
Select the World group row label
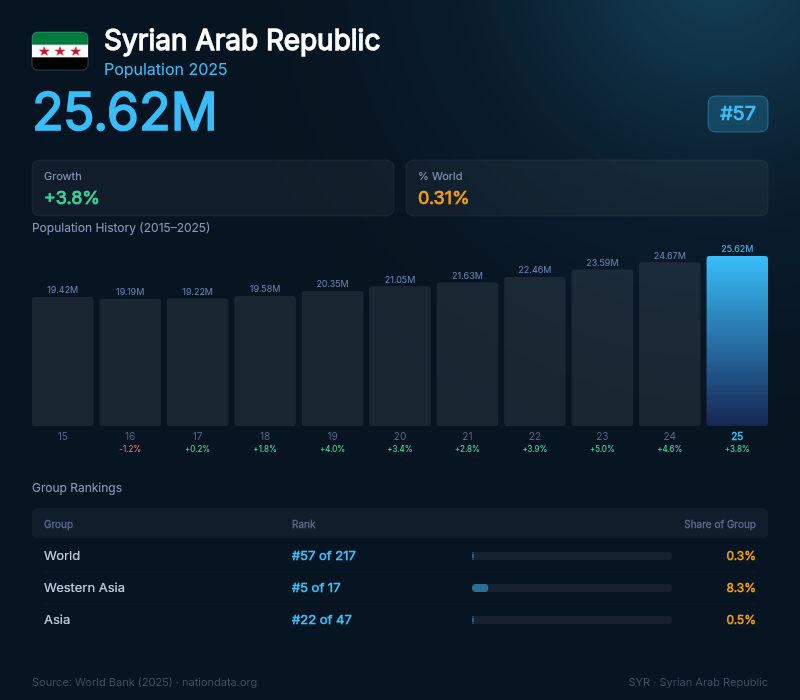coord(62,556)
